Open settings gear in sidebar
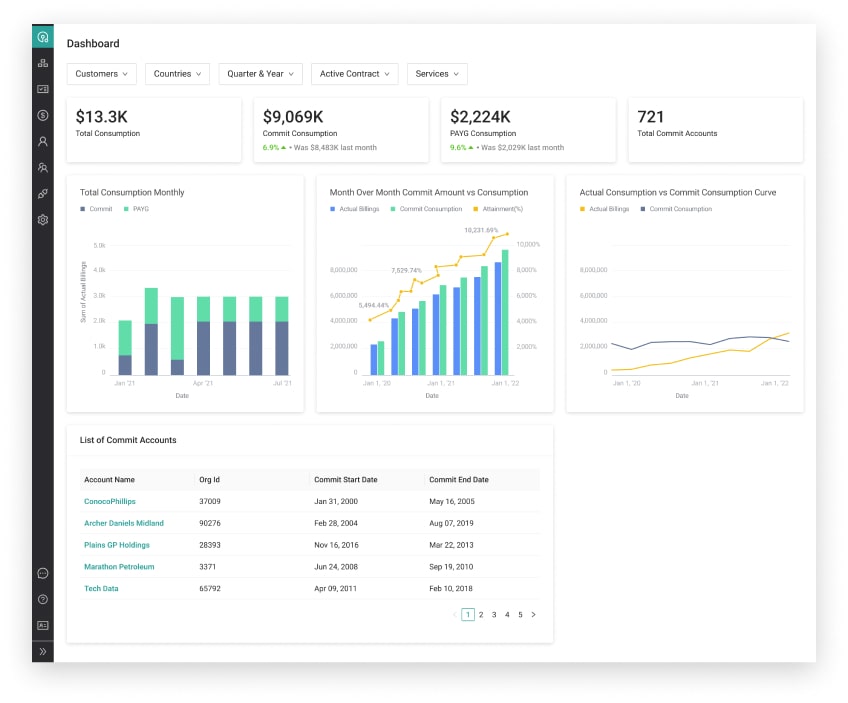Viewport: 848px width, 703px height. (42, 220)
